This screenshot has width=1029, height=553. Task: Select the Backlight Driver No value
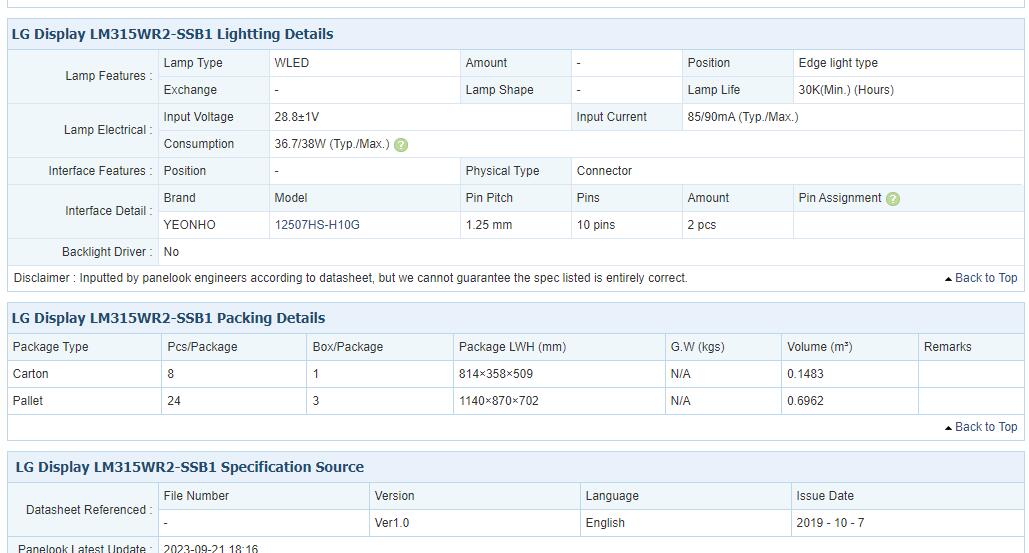171,252
